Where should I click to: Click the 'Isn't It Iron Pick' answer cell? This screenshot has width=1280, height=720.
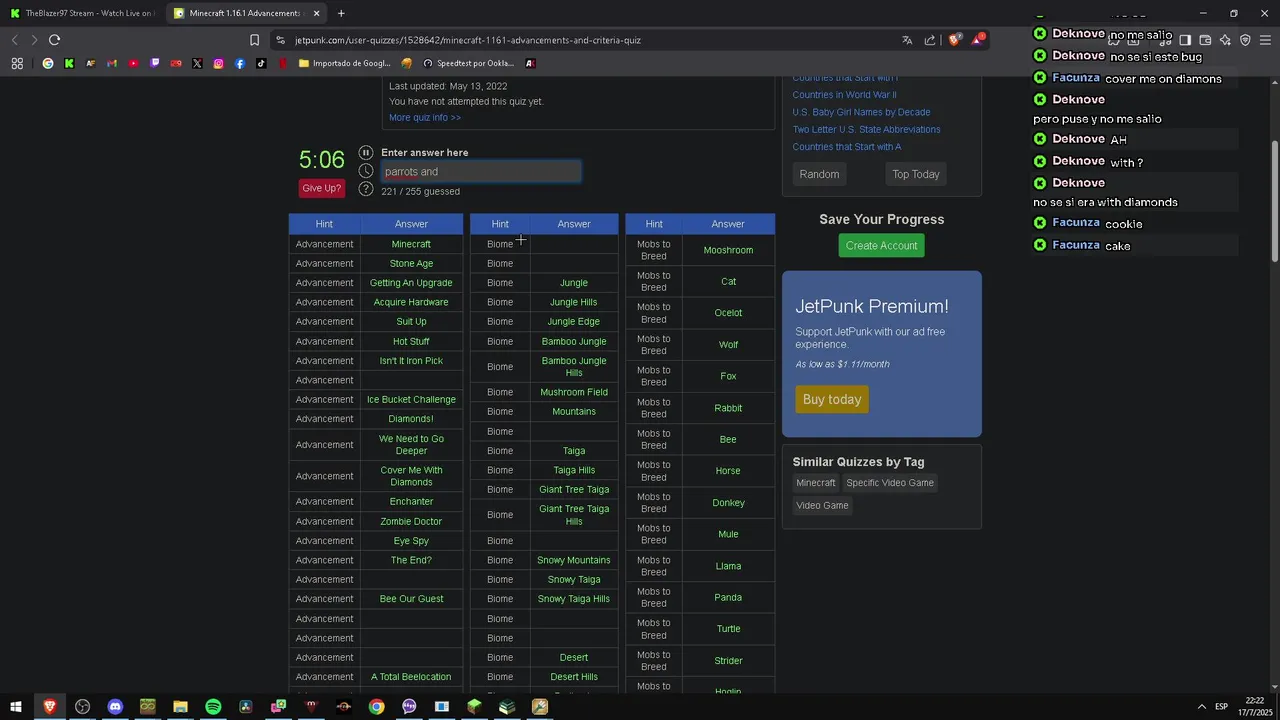tap(411, 361)
